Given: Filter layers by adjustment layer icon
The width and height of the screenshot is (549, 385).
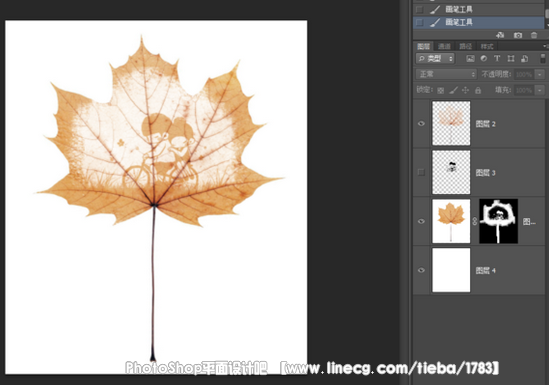Looking at the screenshot, I should [484, 58].
